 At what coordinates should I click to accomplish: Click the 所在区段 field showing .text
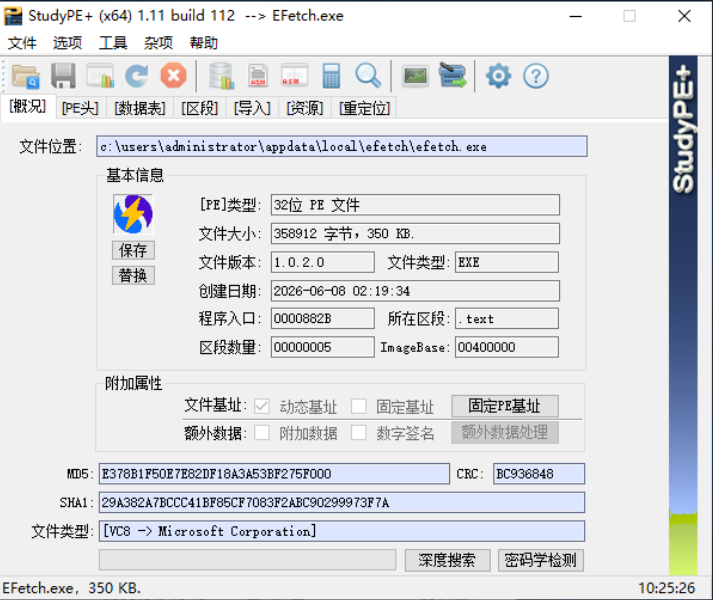coord(507,319)
